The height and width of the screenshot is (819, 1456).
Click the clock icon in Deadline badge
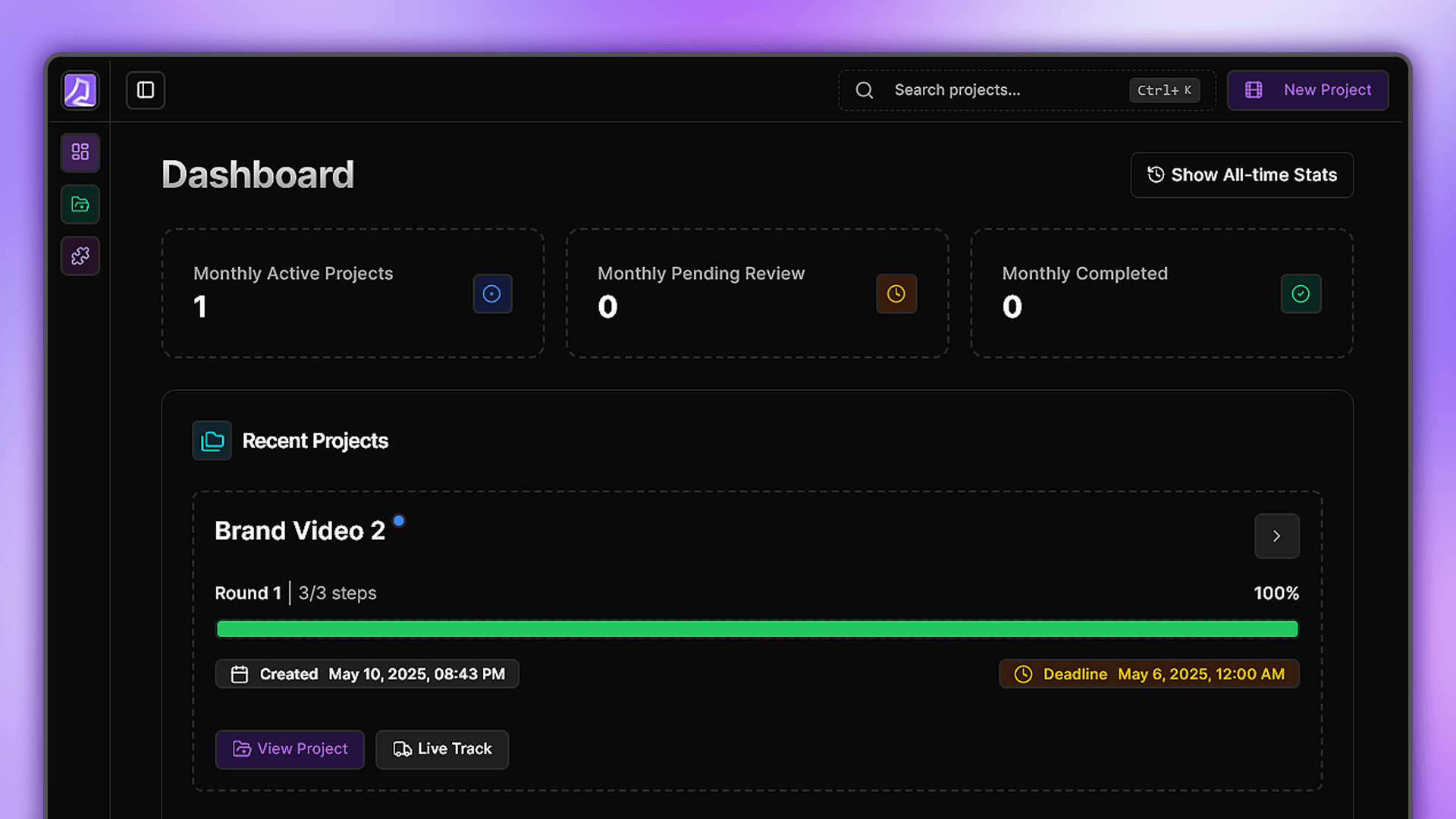tap(1023, 674)
